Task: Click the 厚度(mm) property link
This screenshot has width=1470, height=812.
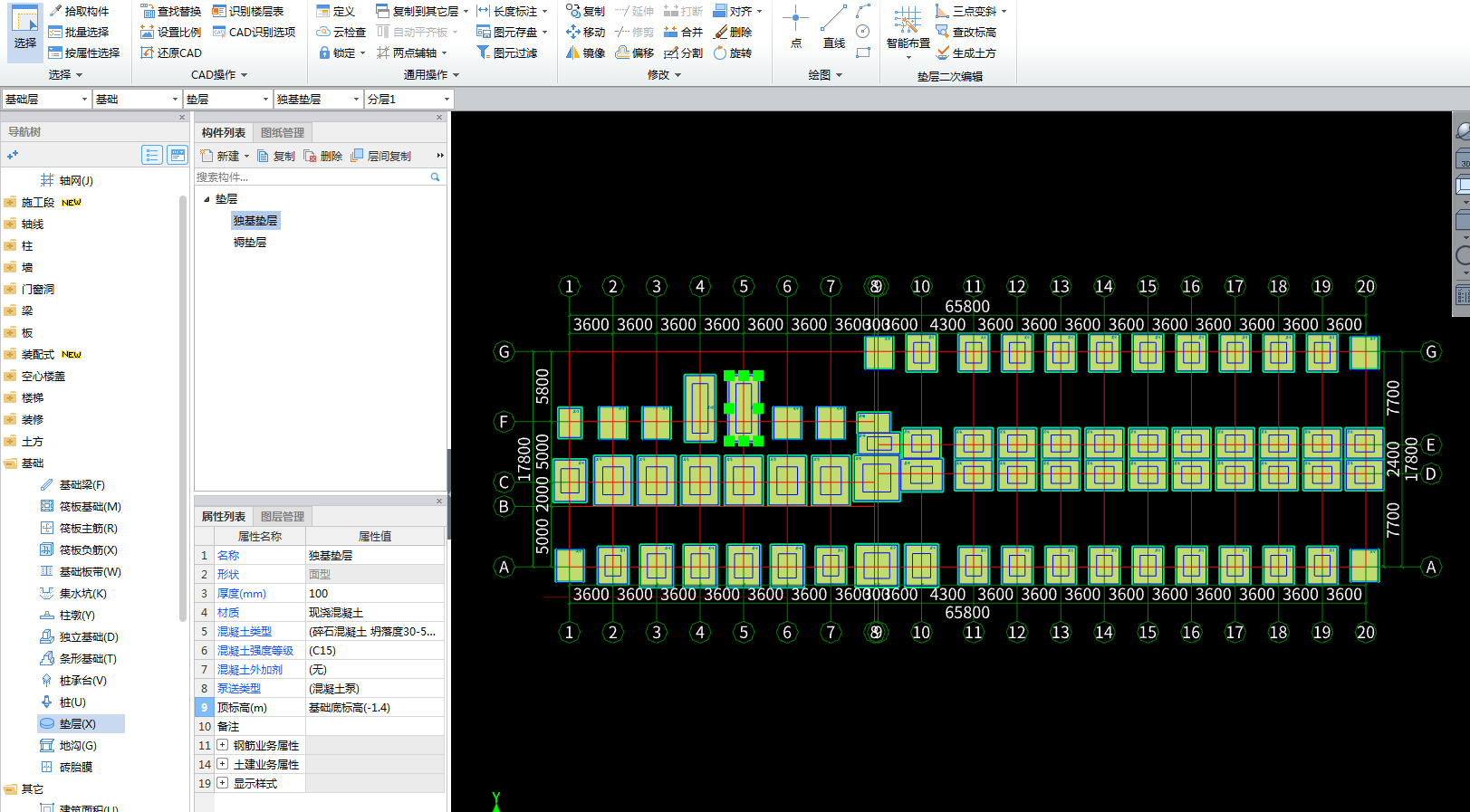Action: pyautogui.click(x=242, y=593)
